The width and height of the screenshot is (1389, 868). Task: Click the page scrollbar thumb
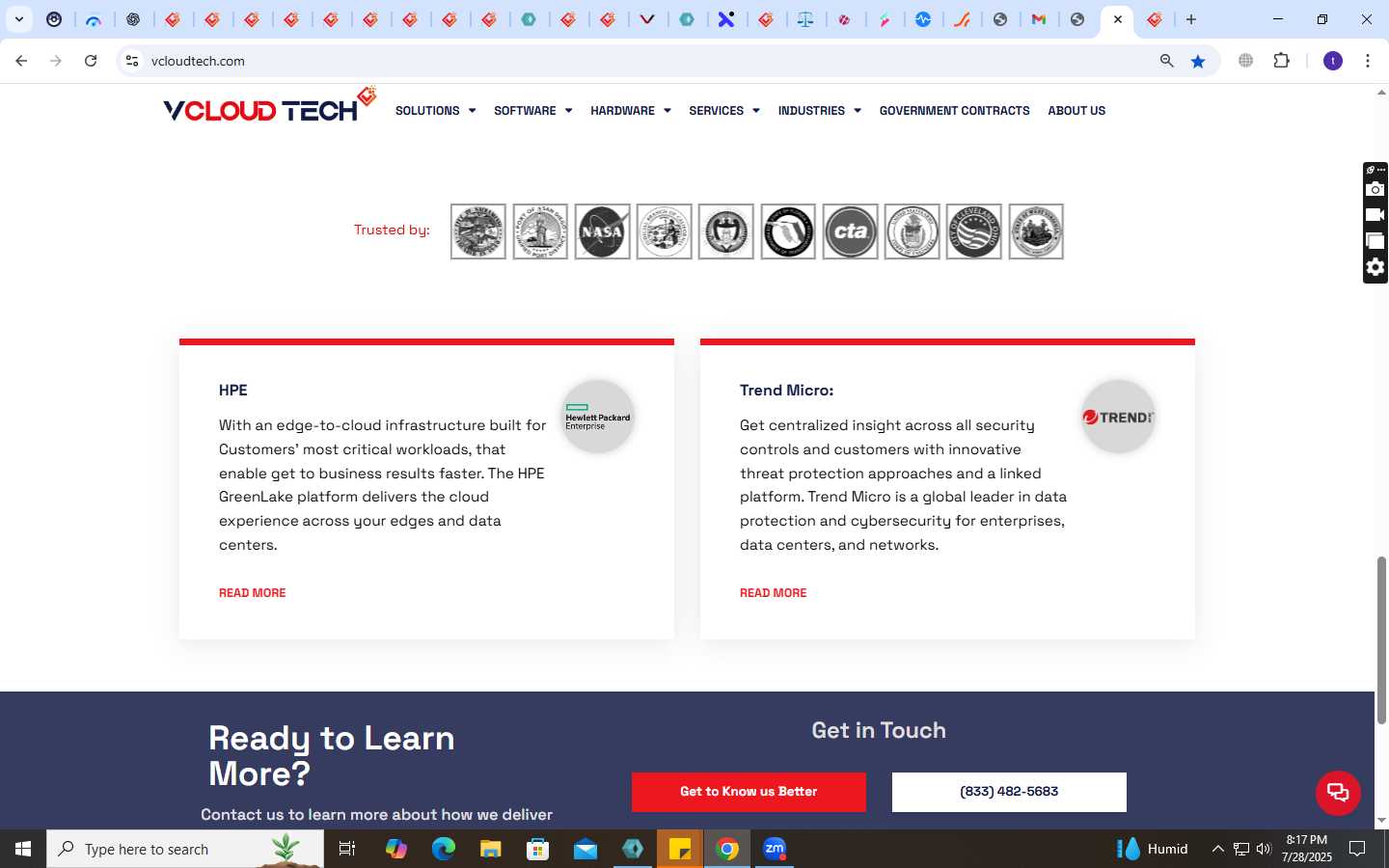click(1381, 639)
